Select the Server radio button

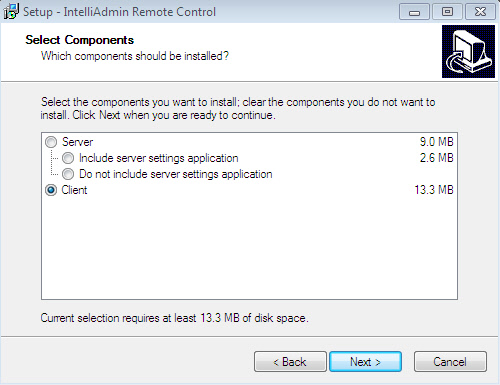click(51, 142)
